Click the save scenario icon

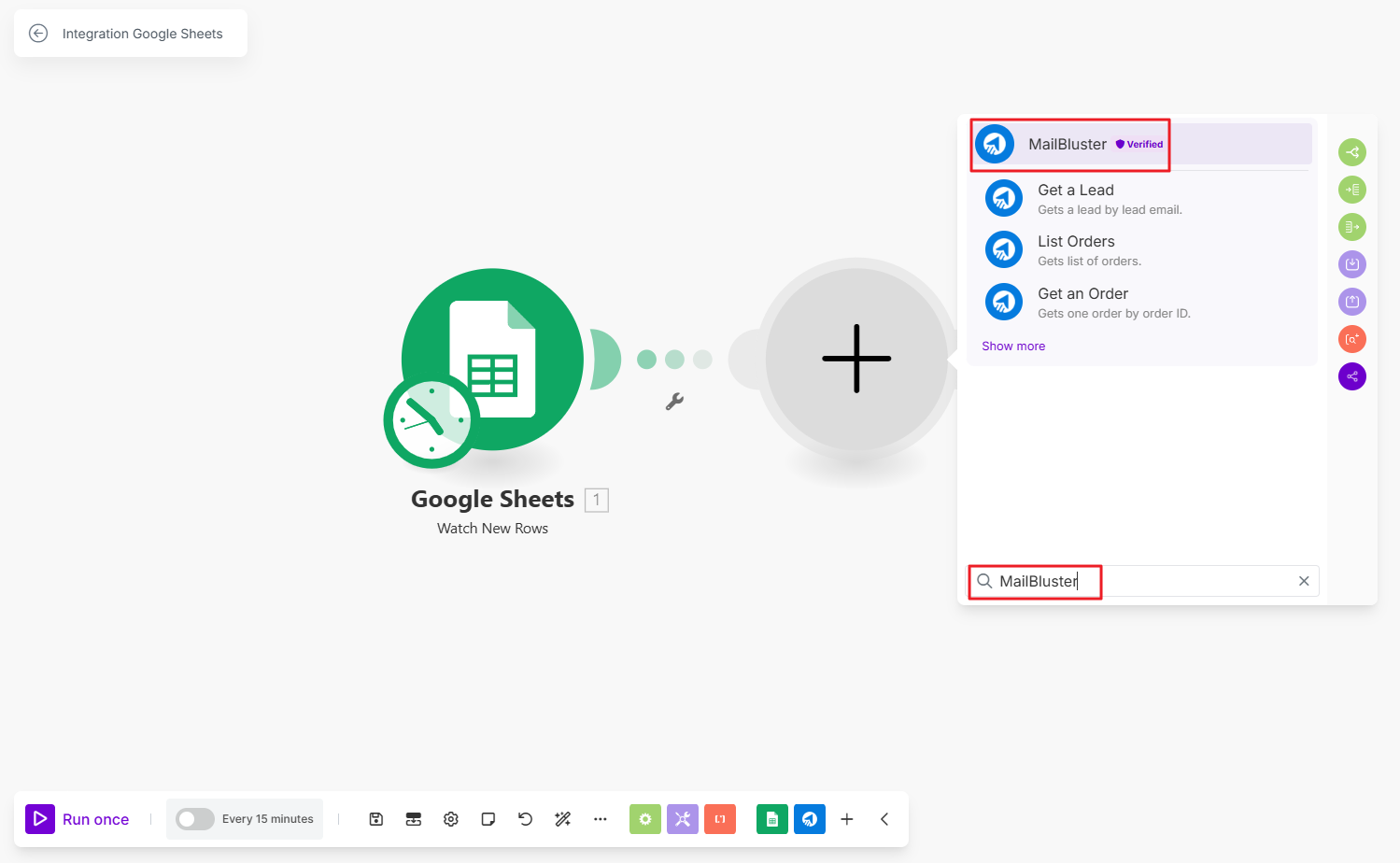(376, 819)
